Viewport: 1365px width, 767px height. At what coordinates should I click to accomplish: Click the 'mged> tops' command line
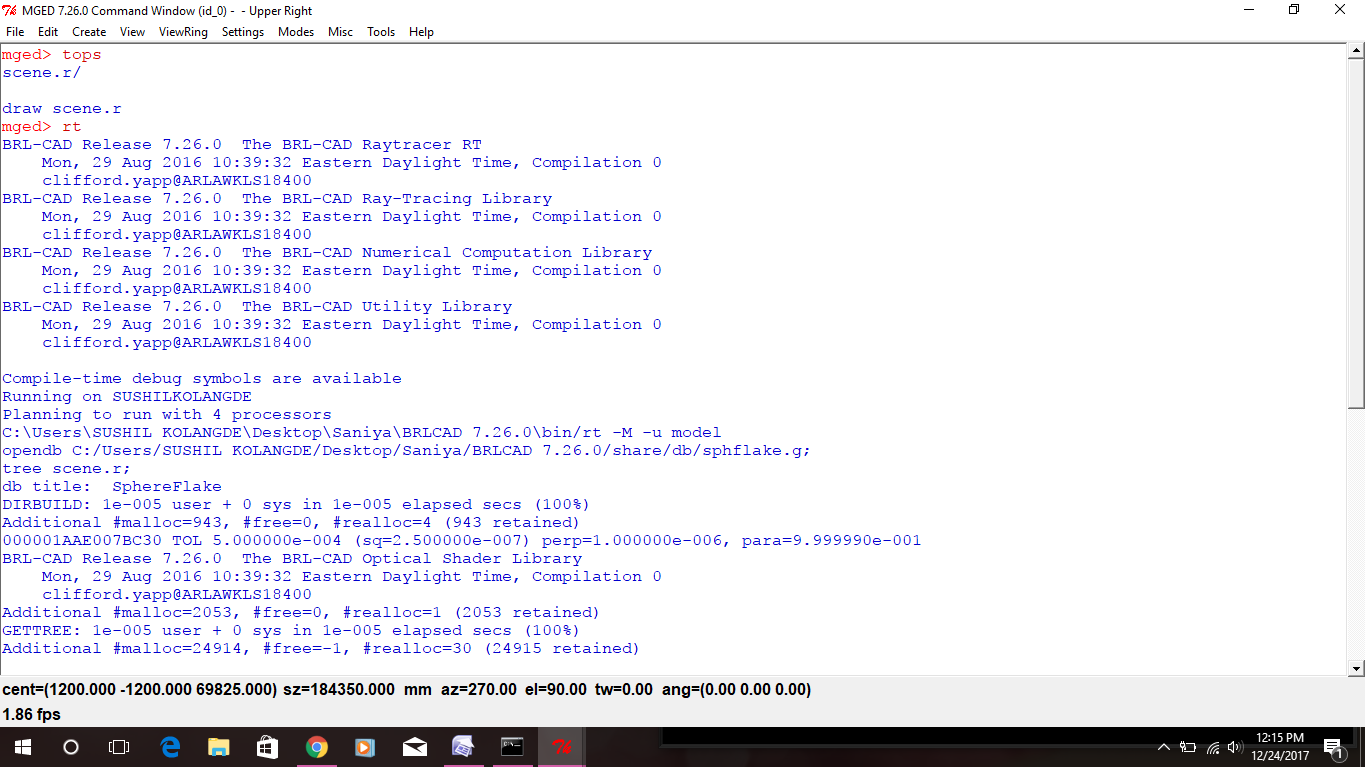click(x=52, y=55)
